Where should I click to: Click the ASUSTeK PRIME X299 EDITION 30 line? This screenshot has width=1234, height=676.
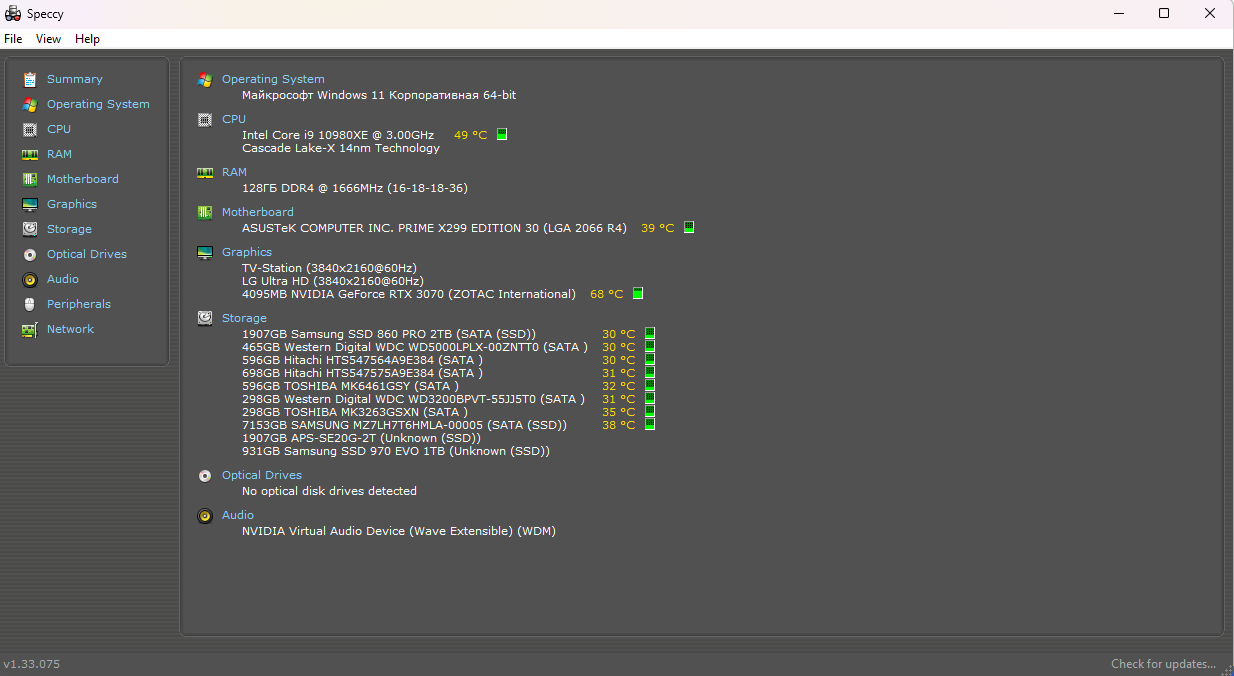[x=434, y=228]
